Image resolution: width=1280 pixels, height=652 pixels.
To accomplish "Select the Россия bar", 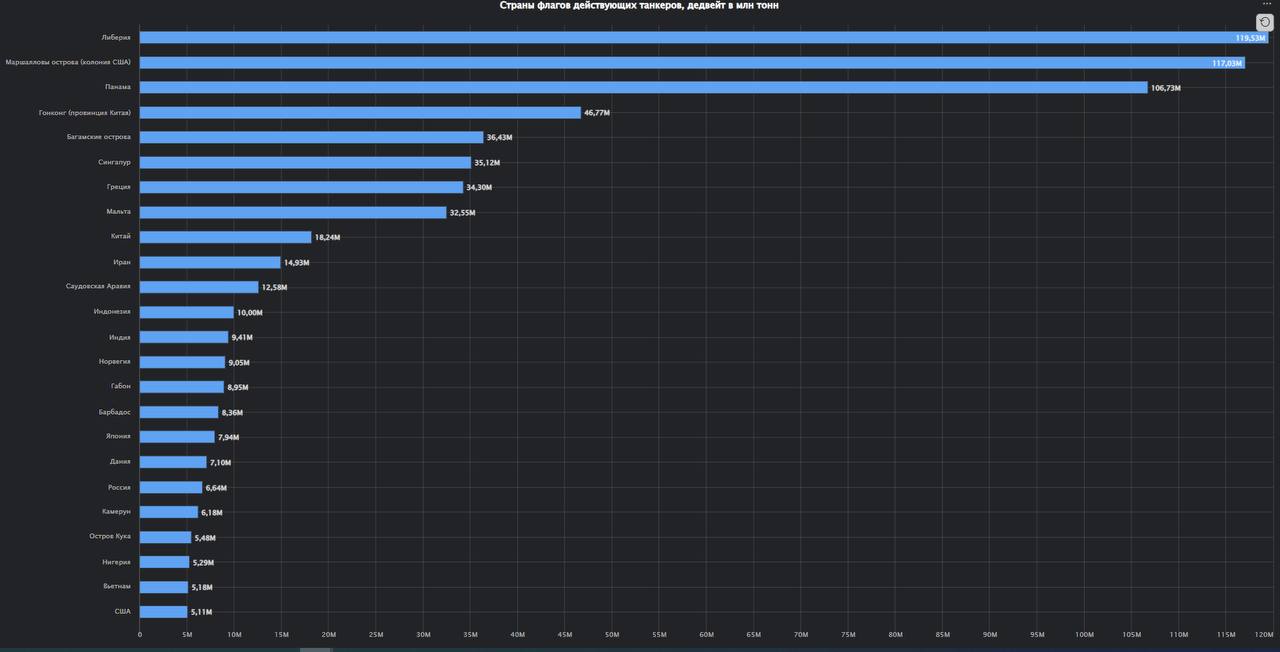I will tap(170, 487).
